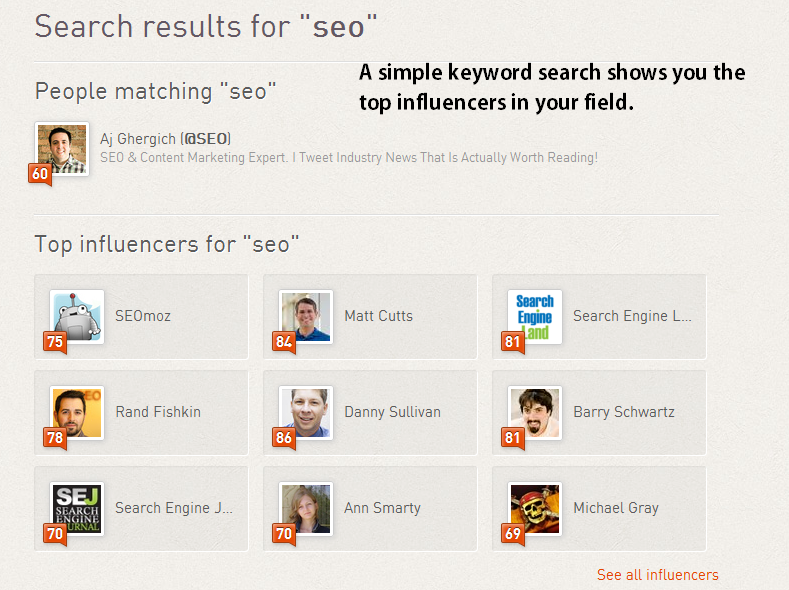Click Ann Smarty profile photo
The image size is (789, 590).
[306, 507]
